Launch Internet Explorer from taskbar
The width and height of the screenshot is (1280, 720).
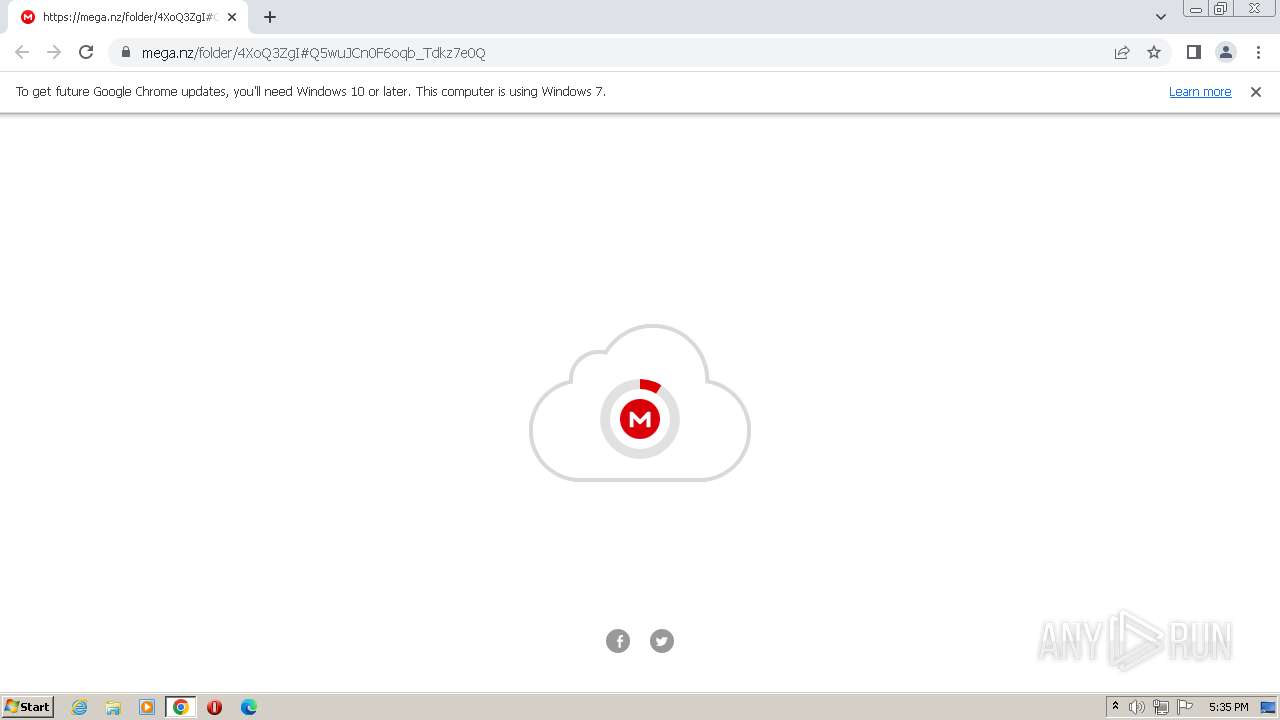coord(80,707)
